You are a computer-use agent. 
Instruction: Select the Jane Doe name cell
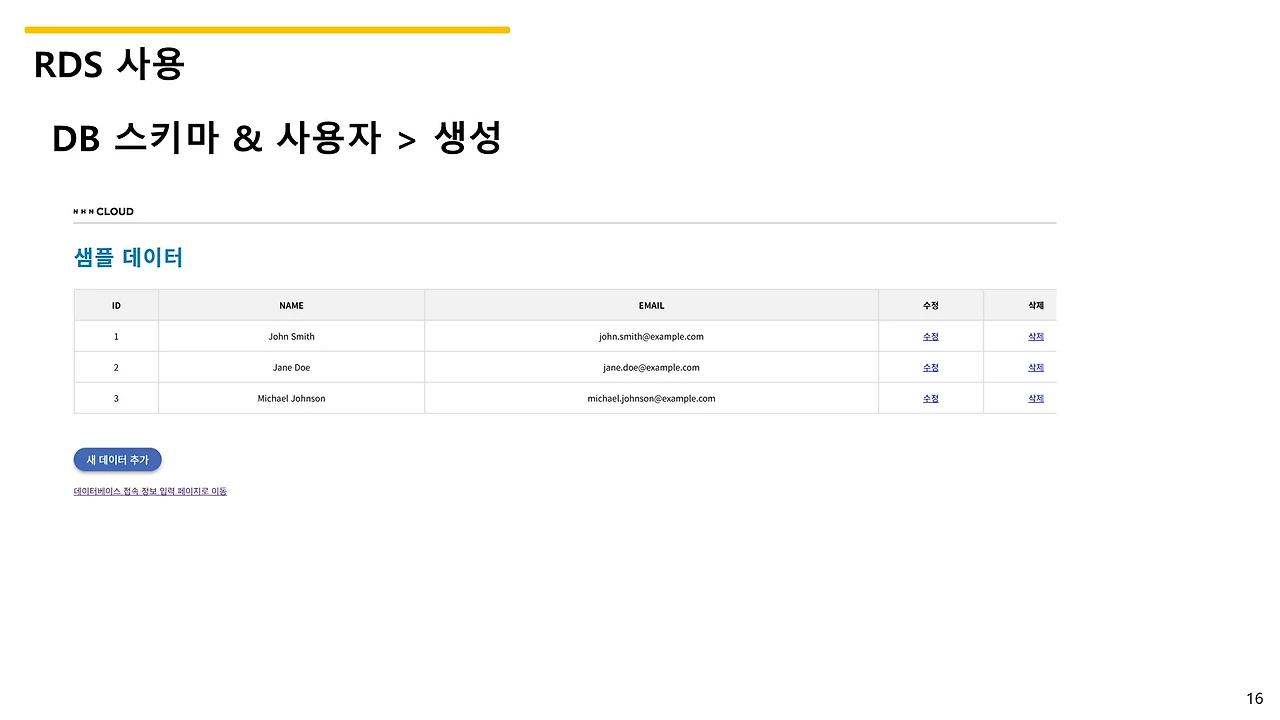(x=291, y=367)
